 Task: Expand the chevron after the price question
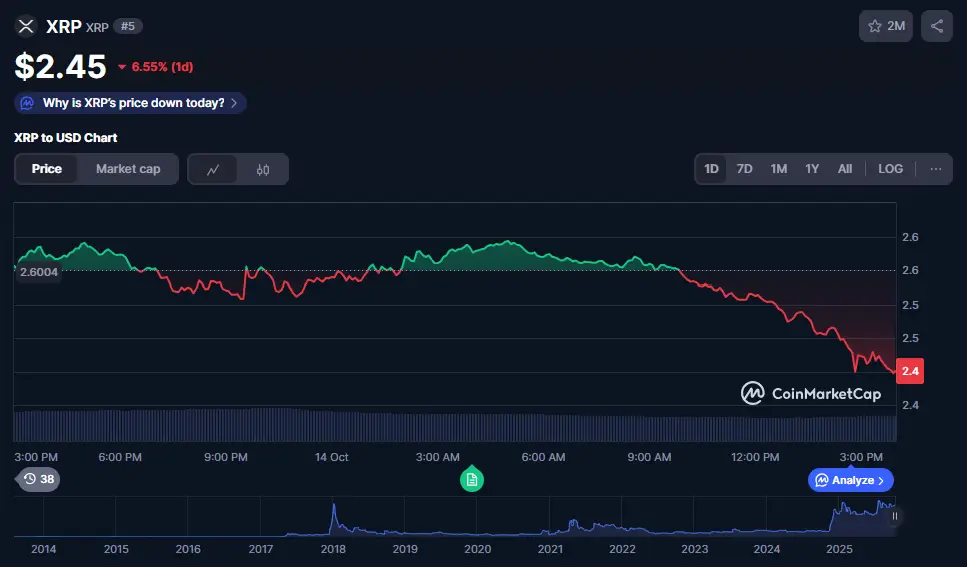click(234, 103)
